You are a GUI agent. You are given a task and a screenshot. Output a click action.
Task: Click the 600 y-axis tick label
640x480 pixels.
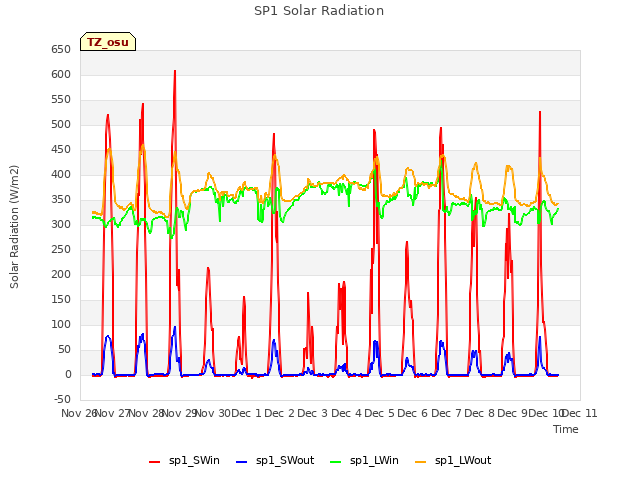pyautogui.click(x=61, y=75)
